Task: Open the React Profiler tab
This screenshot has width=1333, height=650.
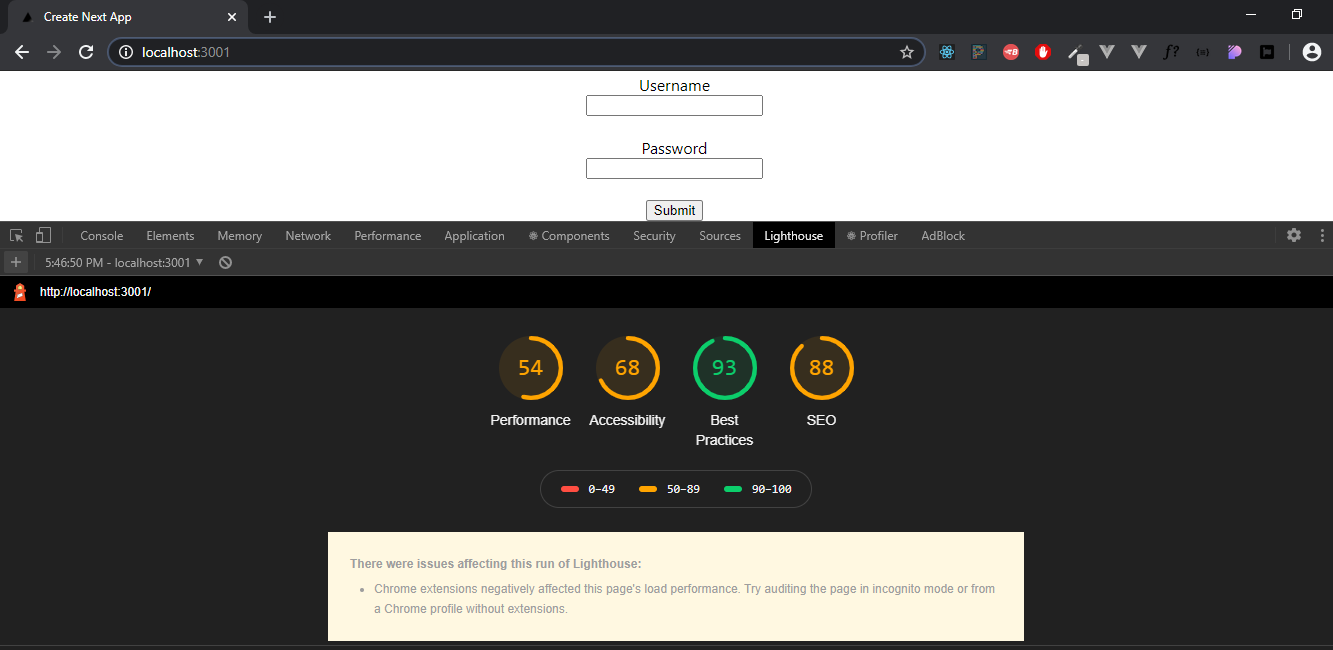Action: coord(872,236)
